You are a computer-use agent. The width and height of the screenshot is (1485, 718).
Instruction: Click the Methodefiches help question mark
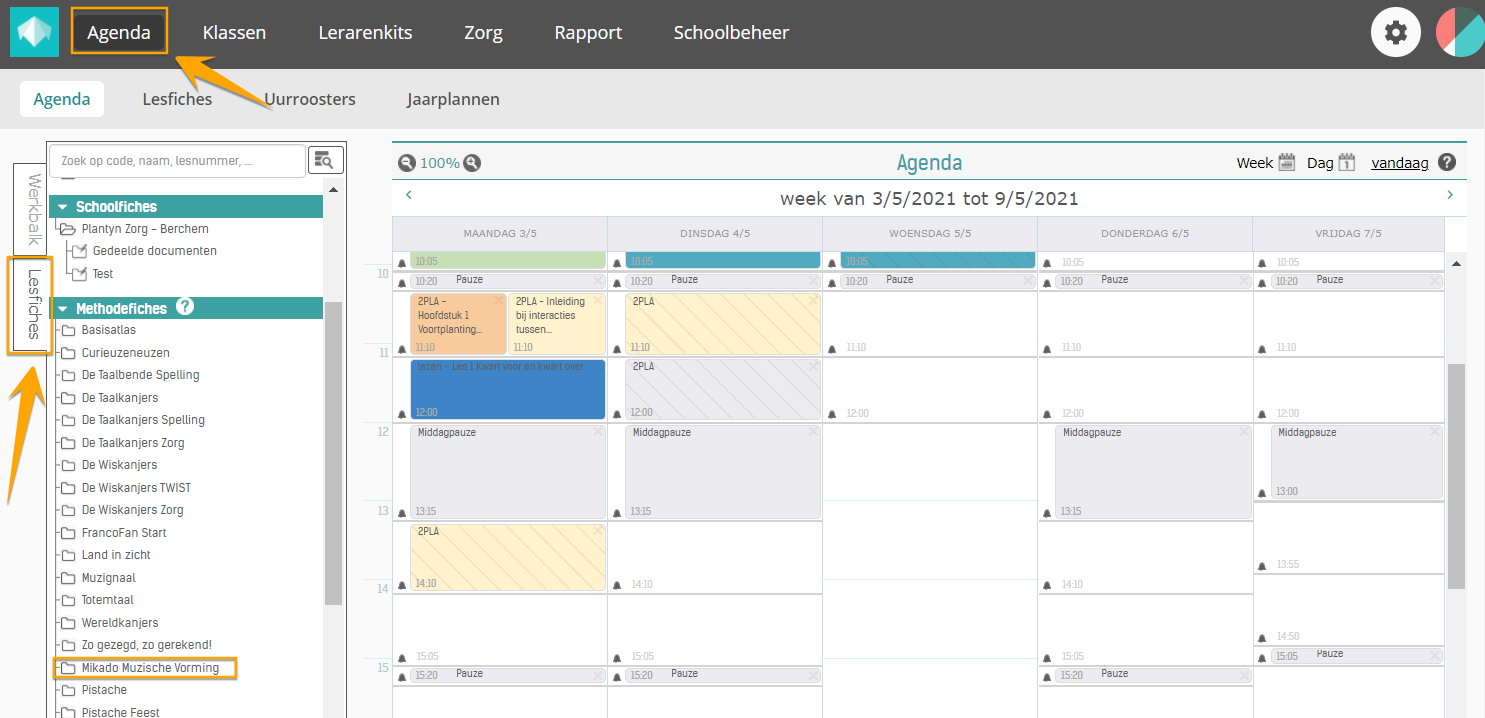pos(185,307)
